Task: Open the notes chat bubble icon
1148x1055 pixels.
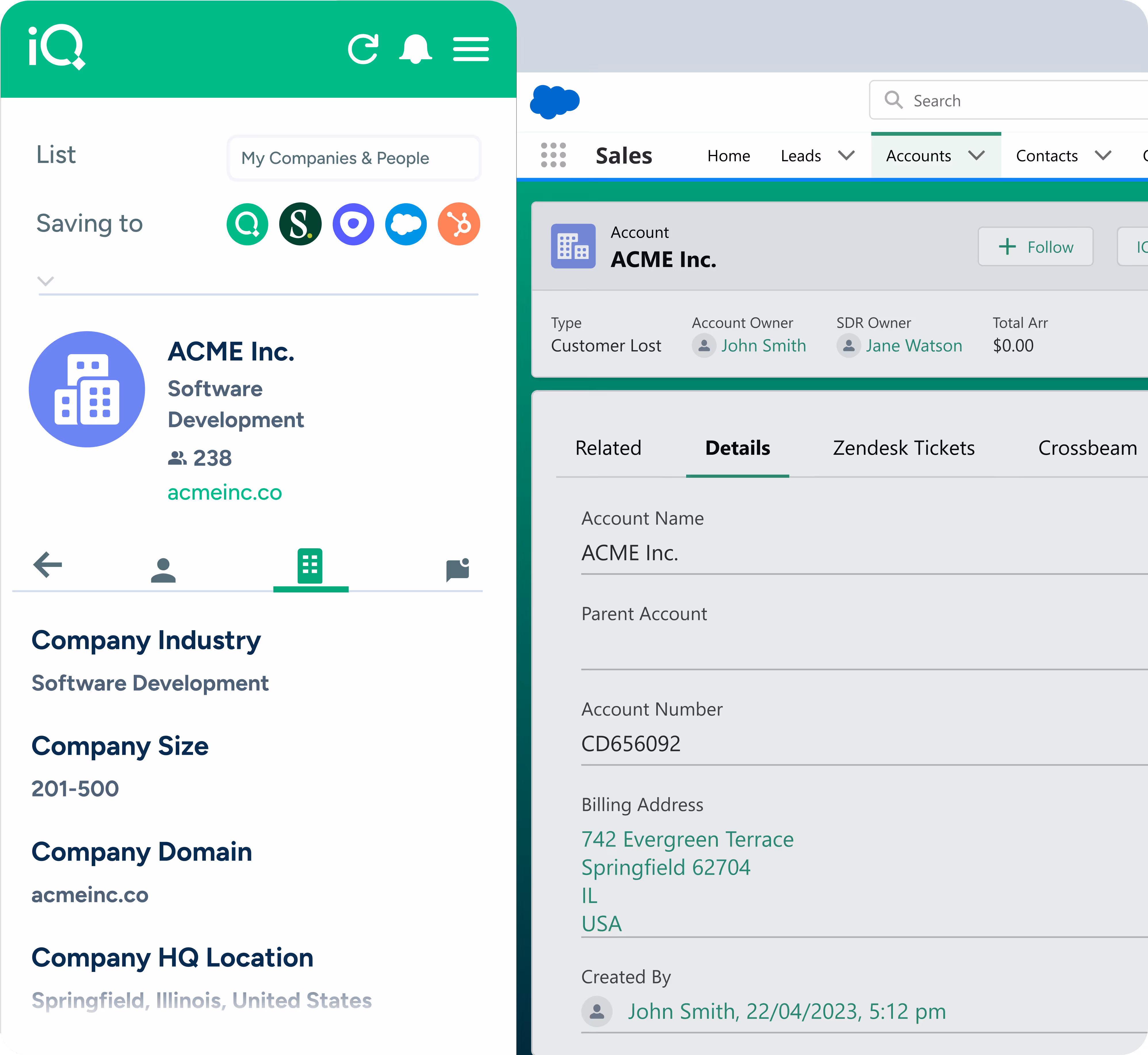Action: 458,570
